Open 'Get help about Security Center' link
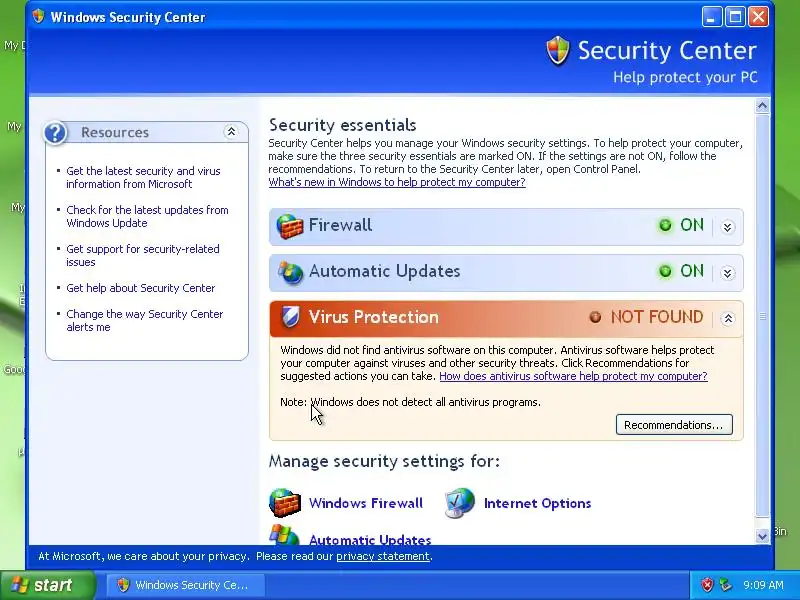Viewport: 800px width, 600px height. click(141, 288)
